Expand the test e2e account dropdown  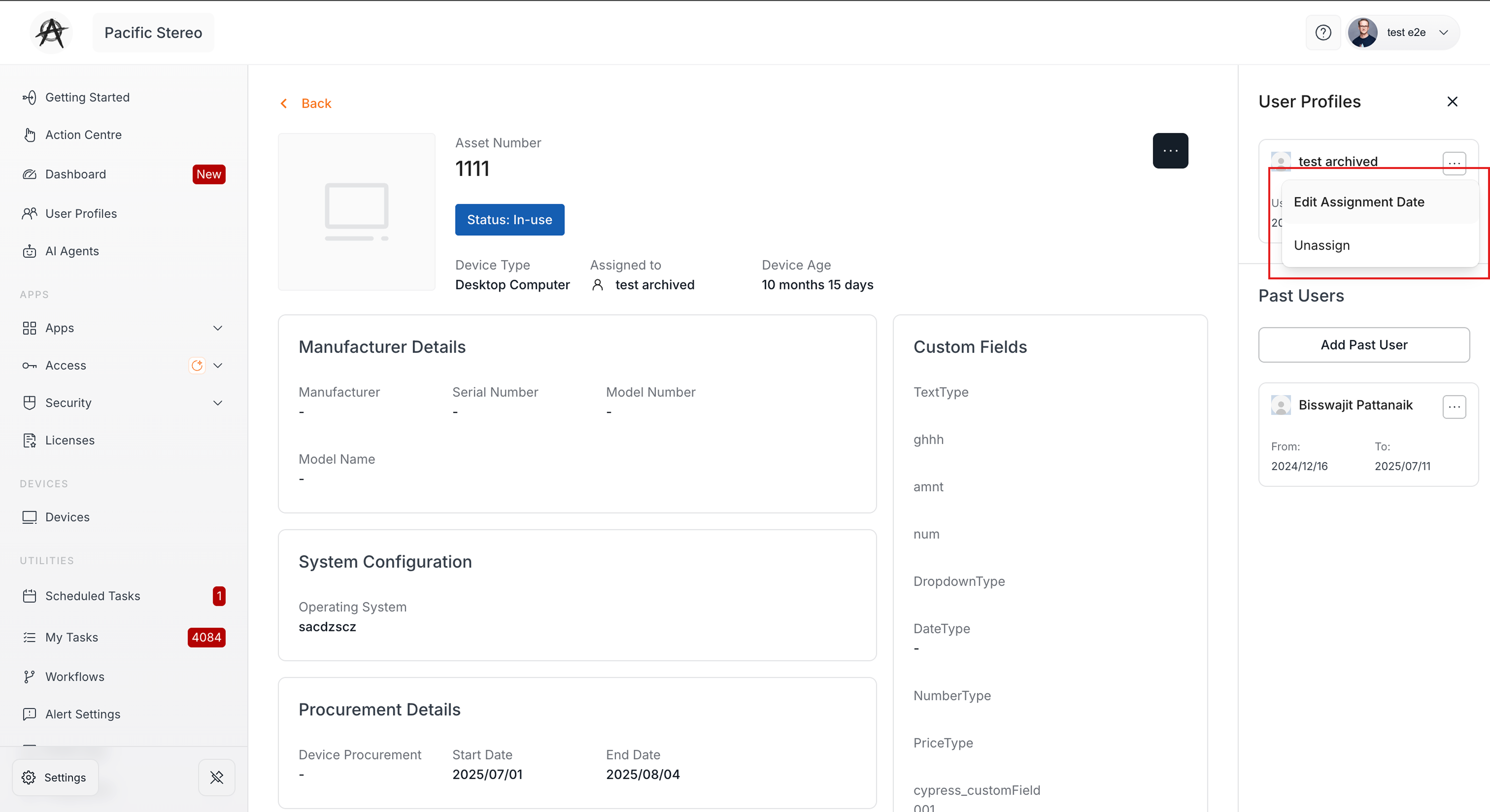1443,32
